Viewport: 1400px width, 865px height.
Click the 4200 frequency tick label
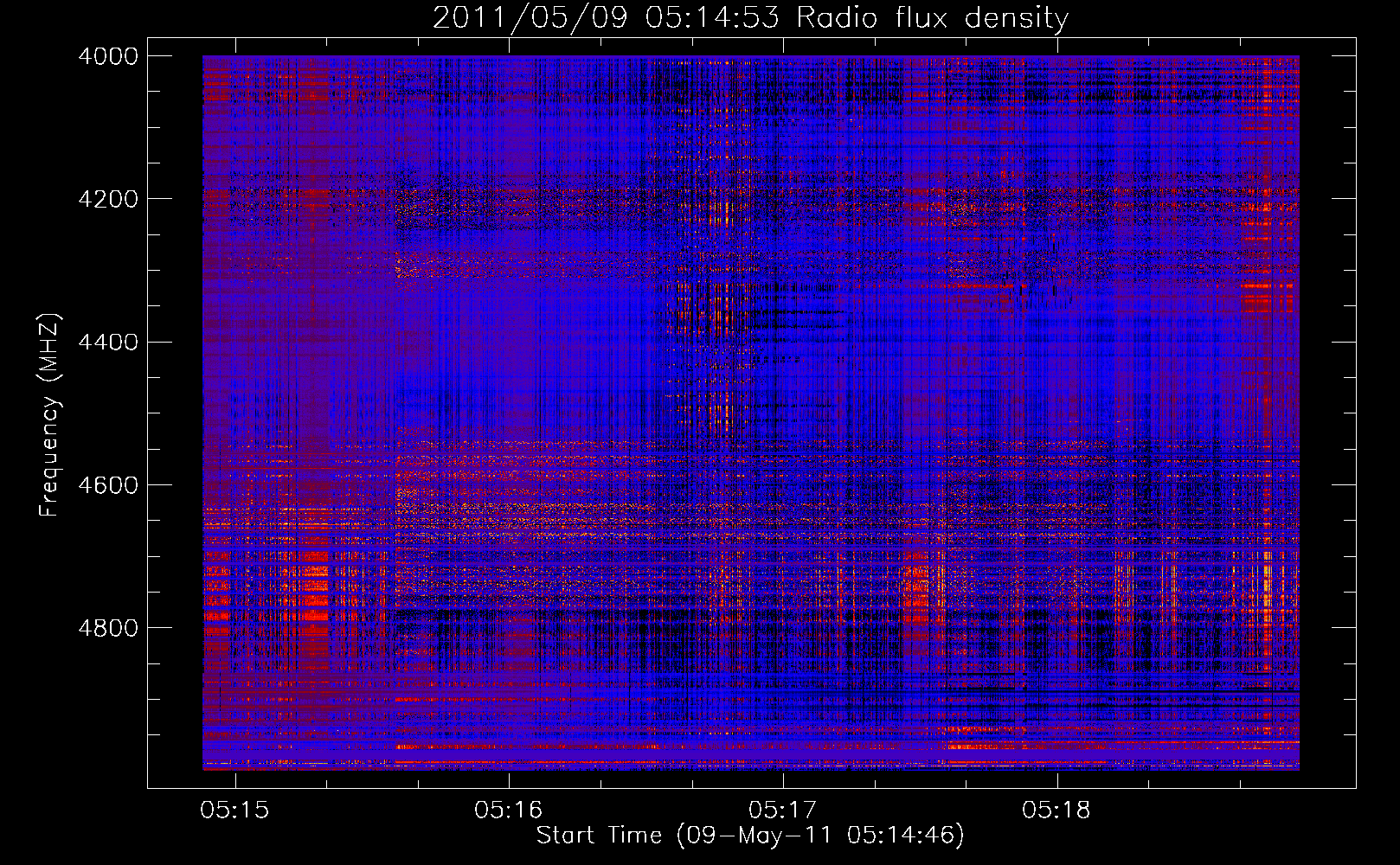pyautogui.click(x=108, y=199)
